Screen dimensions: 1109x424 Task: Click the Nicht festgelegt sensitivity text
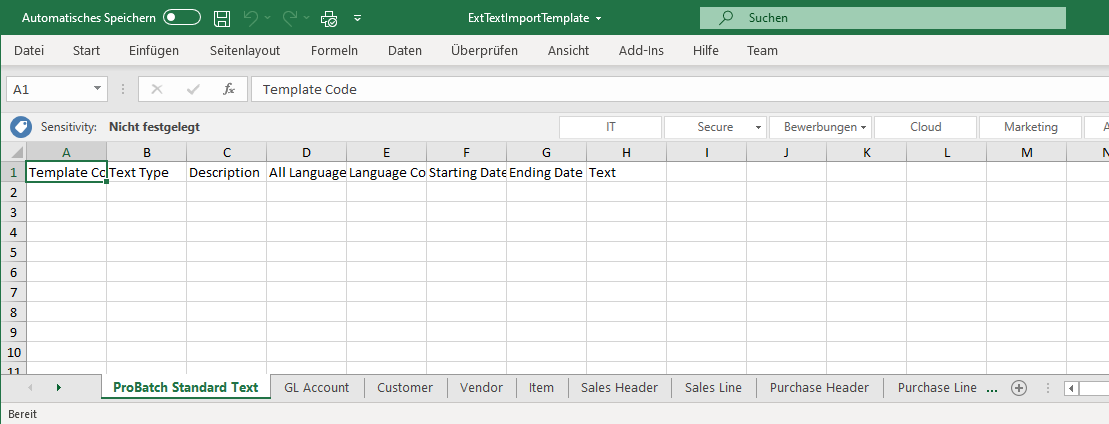point(154,127)
